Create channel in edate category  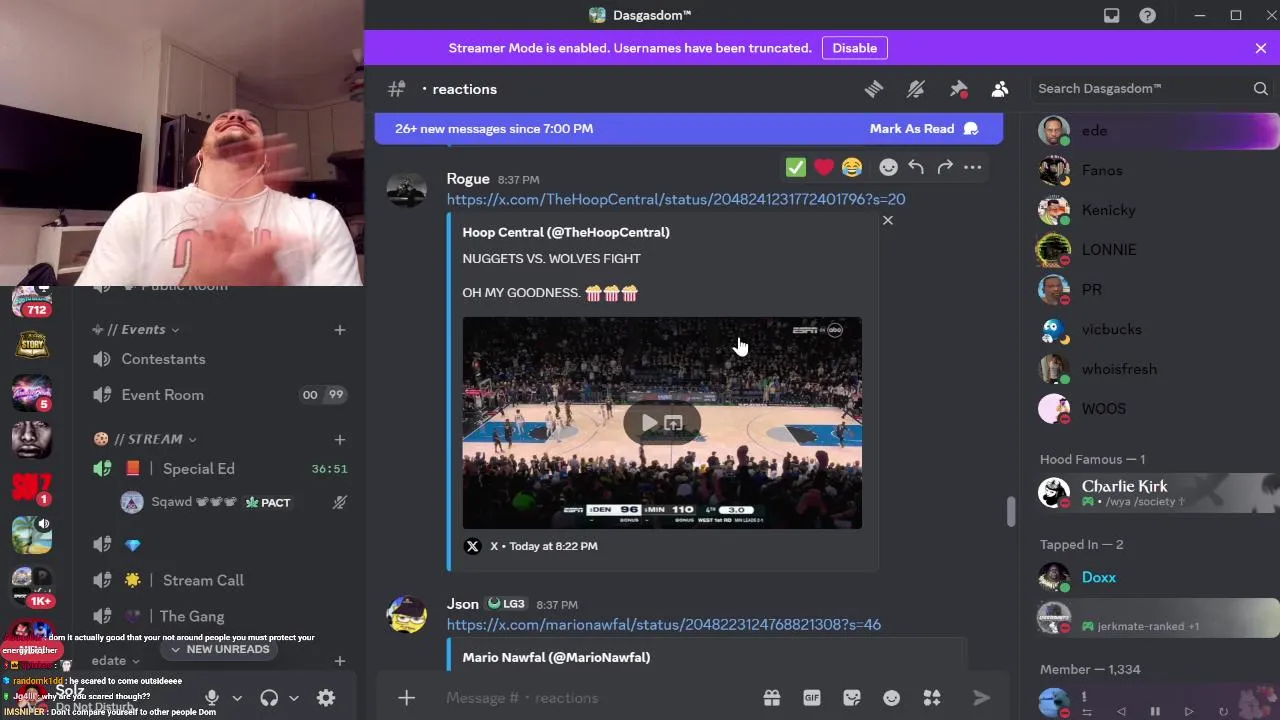(x=340, y=661)
